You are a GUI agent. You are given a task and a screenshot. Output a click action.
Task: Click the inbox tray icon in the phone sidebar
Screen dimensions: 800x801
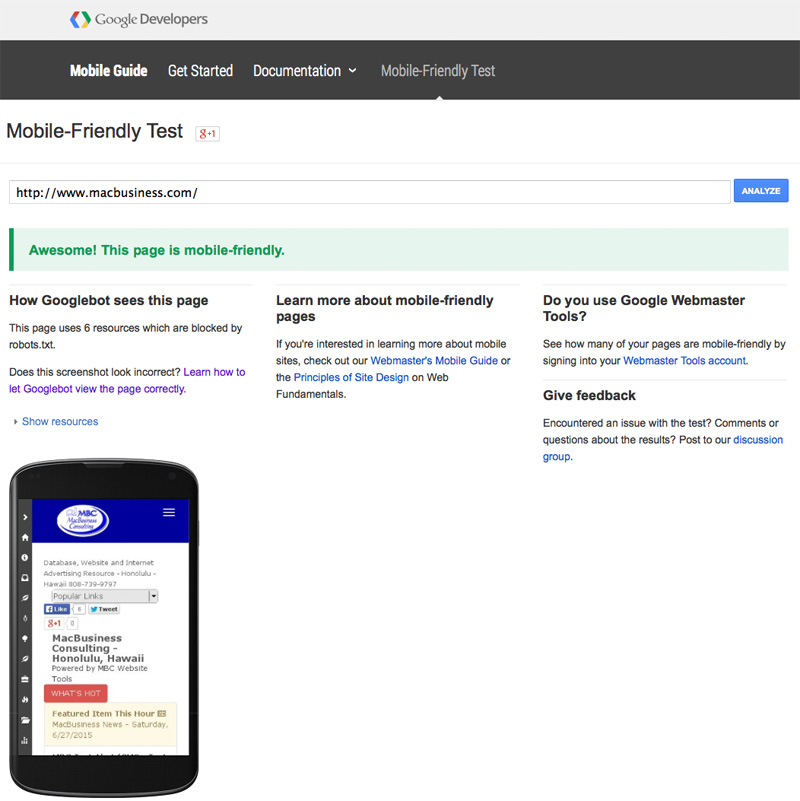tap(25, 578)
